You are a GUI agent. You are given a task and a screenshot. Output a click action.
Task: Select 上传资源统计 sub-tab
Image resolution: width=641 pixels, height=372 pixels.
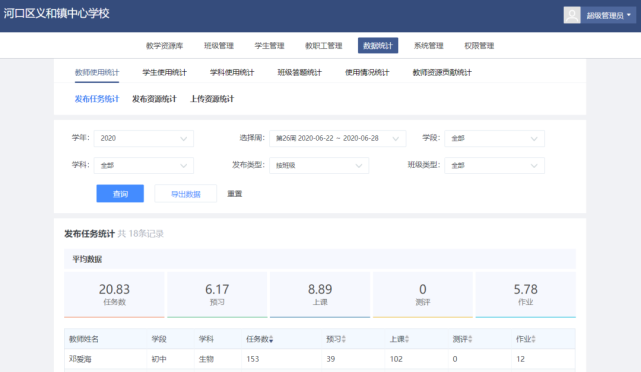point(212,99)
